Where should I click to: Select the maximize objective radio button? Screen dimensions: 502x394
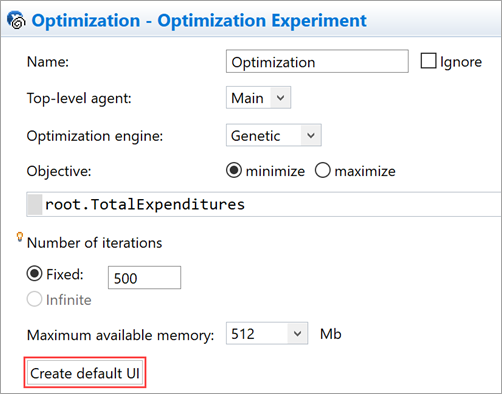(x=322, y=170)
